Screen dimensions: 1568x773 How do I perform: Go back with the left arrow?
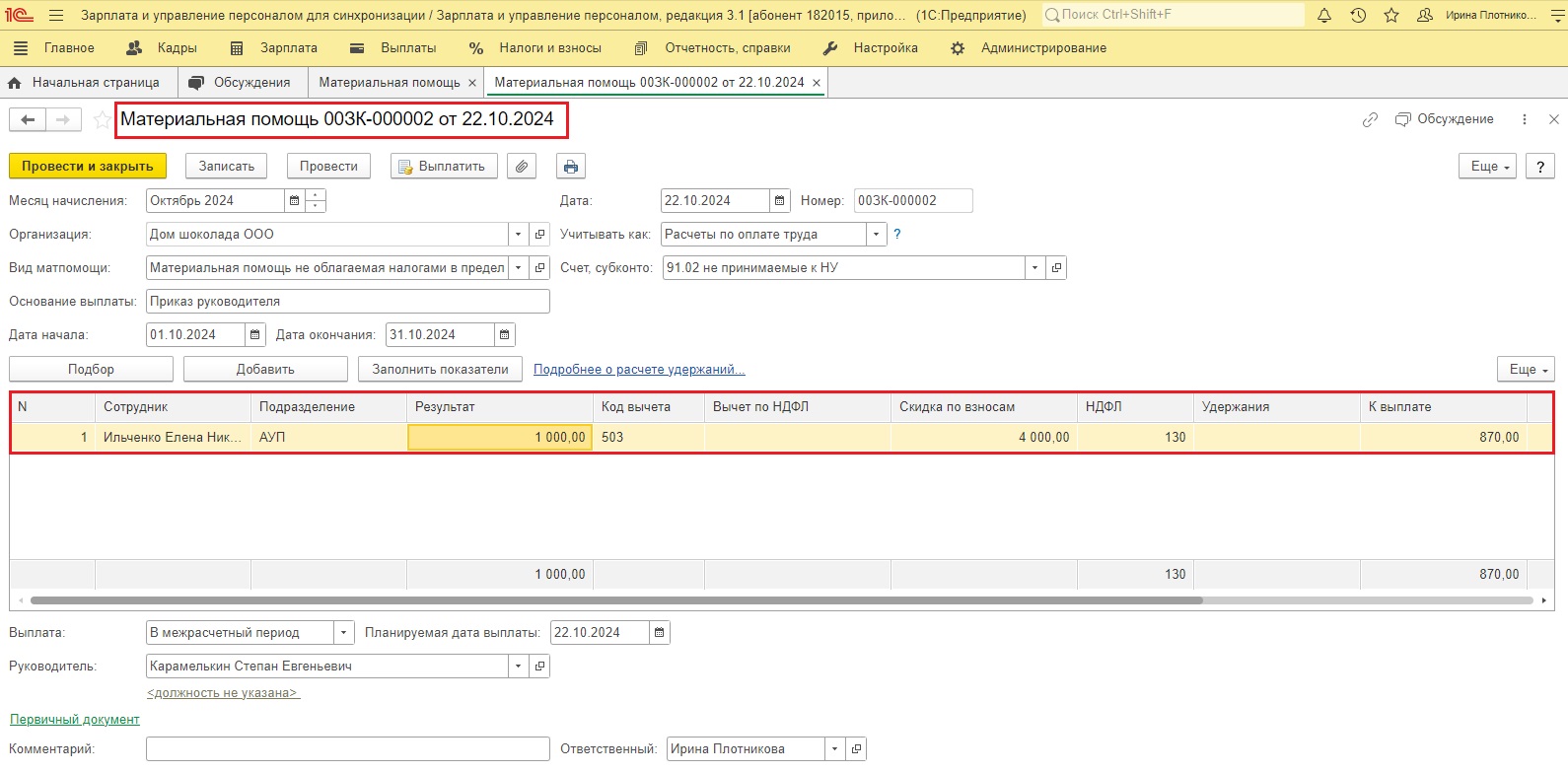click(x=28, y=119)
